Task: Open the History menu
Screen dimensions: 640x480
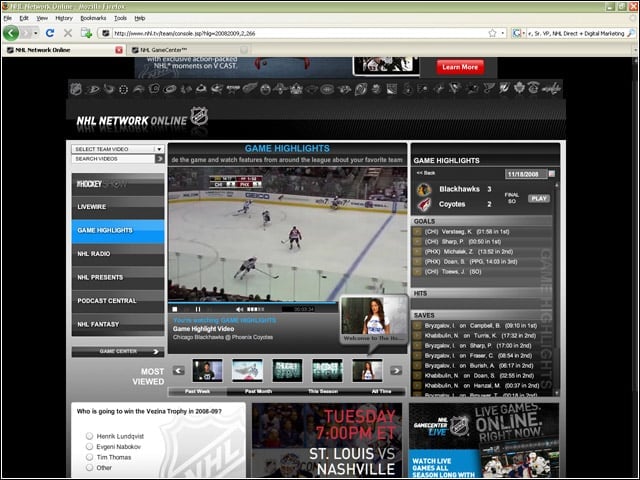Action: tap(64, 18)
